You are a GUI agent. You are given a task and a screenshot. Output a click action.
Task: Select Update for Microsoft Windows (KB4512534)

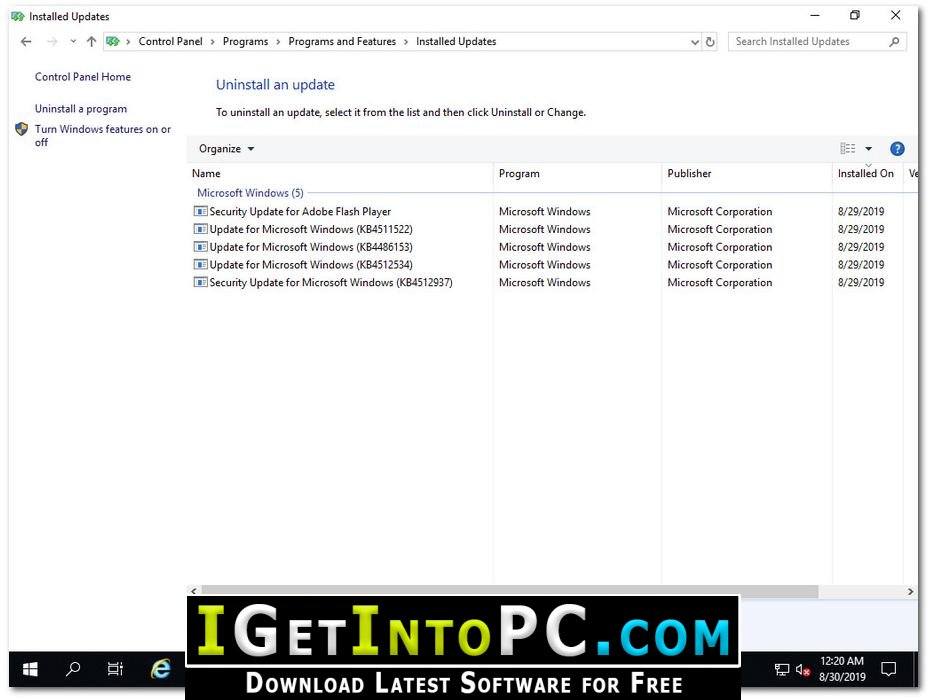click(311, 265)
